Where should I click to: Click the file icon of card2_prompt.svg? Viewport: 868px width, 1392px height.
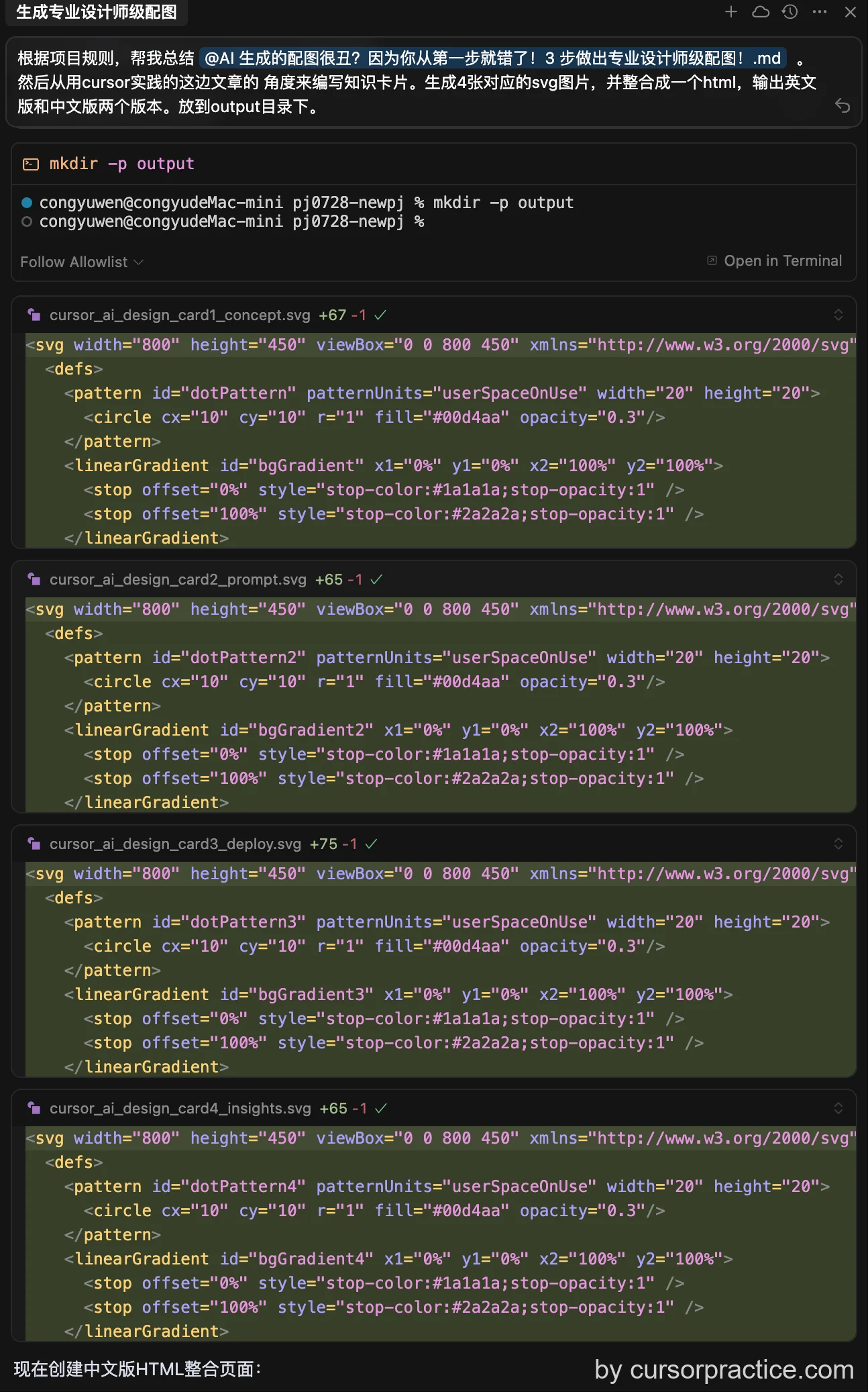coord(34,579)
